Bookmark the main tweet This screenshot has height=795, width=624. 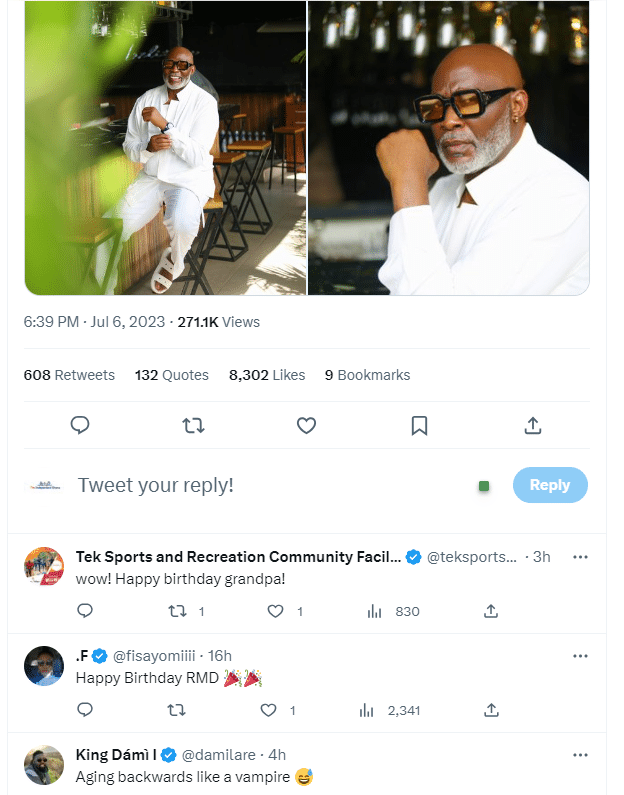pos(420,425)
